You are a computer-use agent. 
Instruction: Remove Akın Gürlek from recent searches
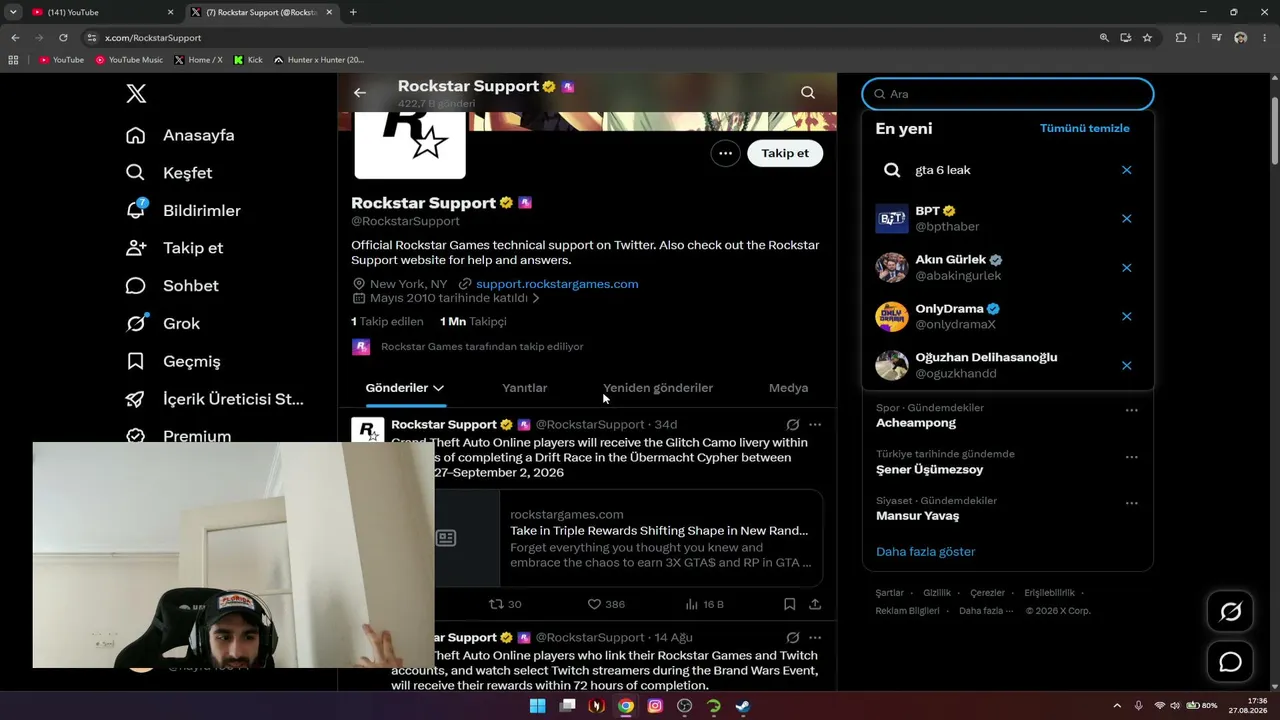[1126, 268]
